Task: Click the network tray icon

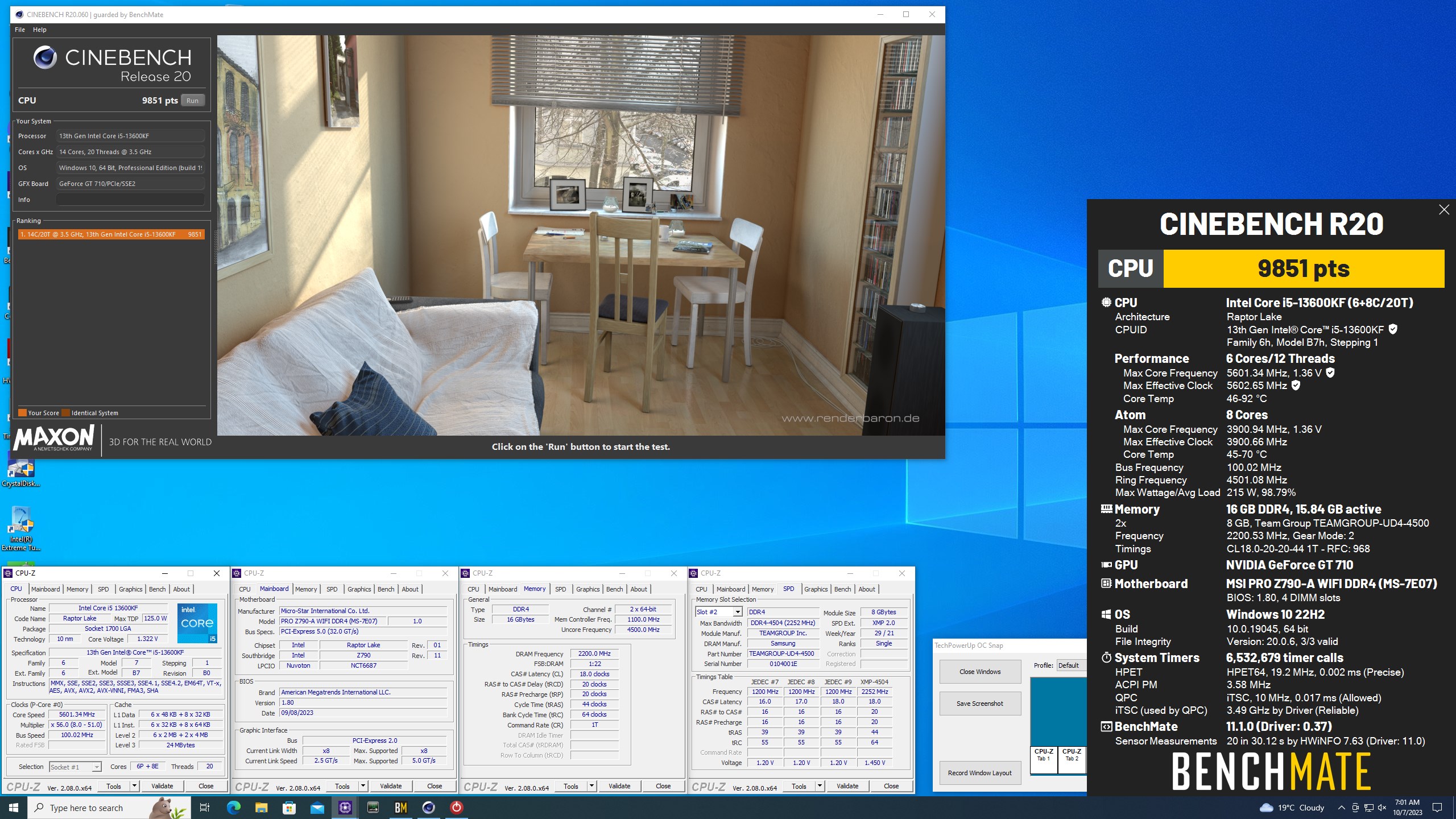Action: 1368,808
